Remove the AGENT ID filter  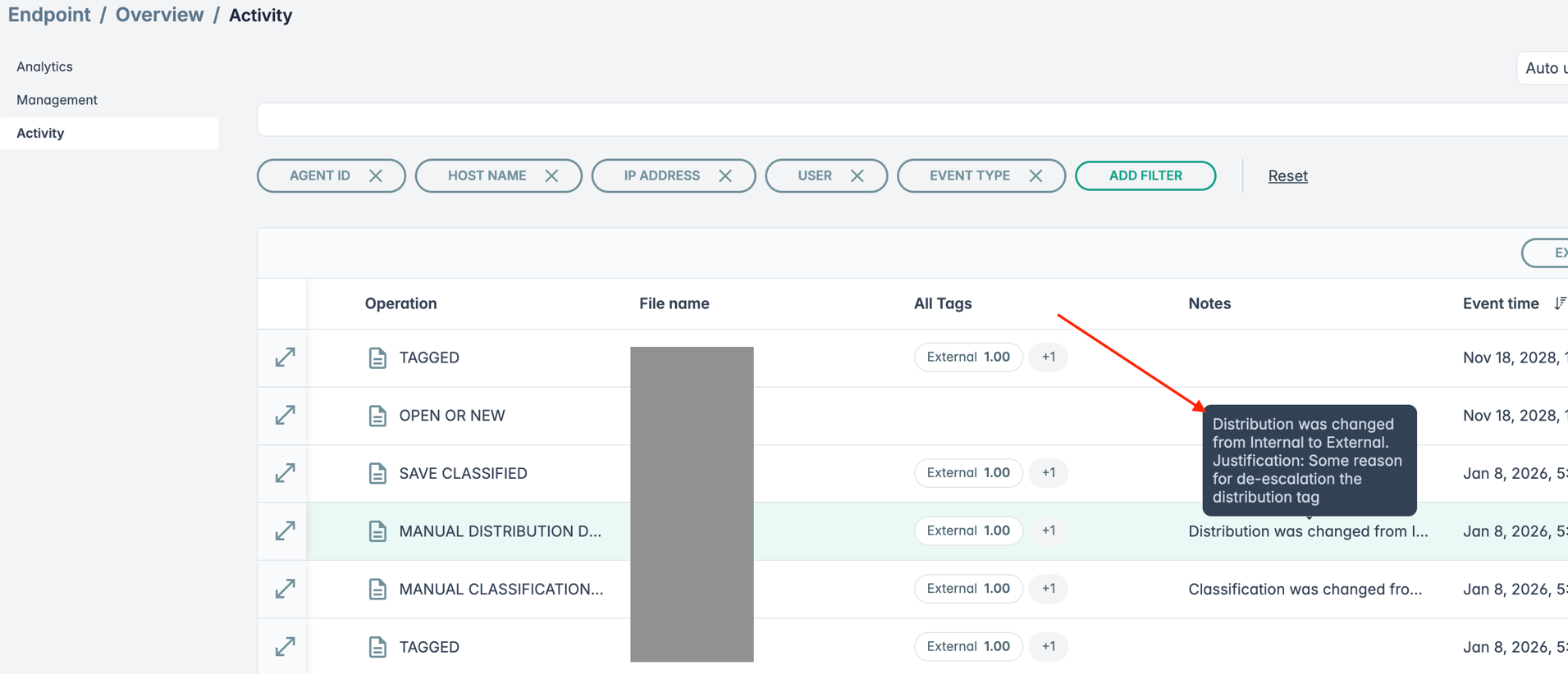coord(376,176)
